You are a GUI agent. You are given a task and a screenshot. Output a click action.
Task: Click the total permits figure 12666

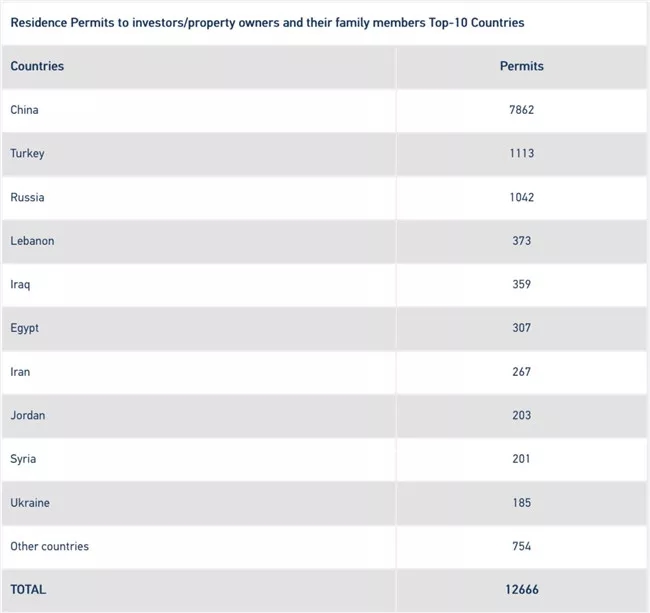pos(521,590)
